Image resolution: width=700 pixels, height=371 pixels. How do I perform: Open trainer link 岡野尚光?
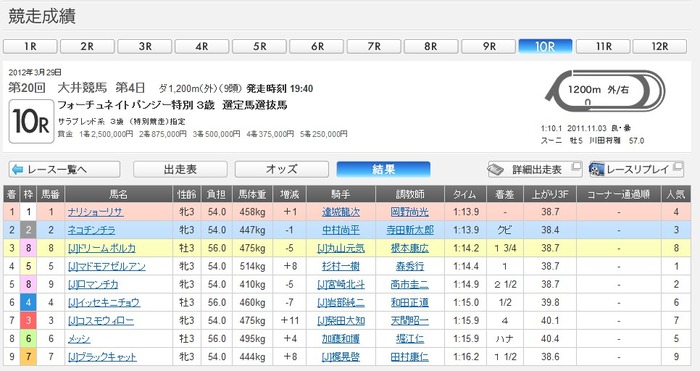[409, 212]
